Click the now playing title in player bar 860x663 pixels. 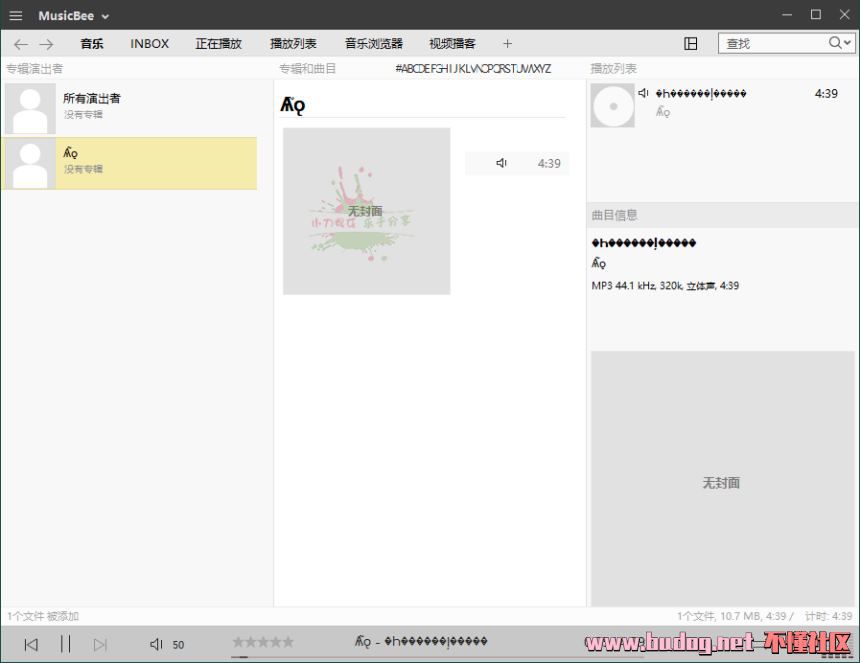[x=421, y=641]
